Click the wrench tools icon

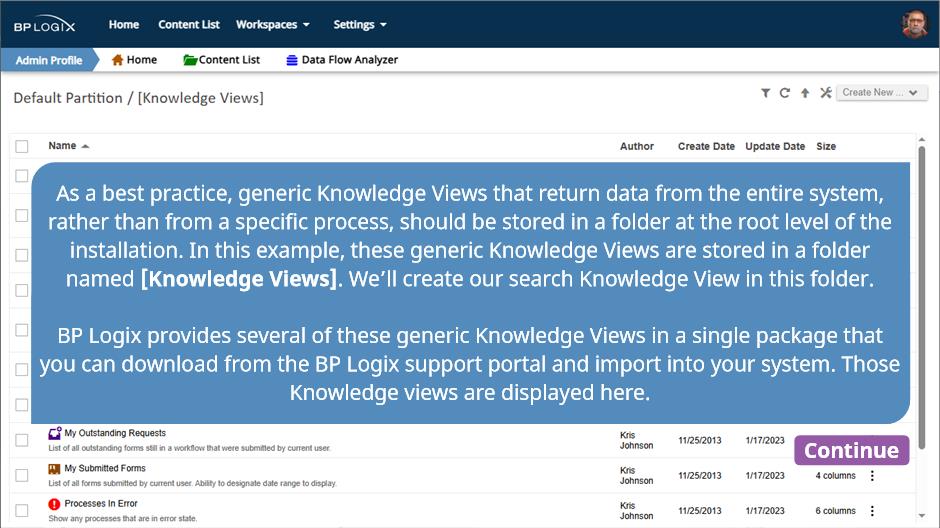pyautogui.click(x=825, y=93)
